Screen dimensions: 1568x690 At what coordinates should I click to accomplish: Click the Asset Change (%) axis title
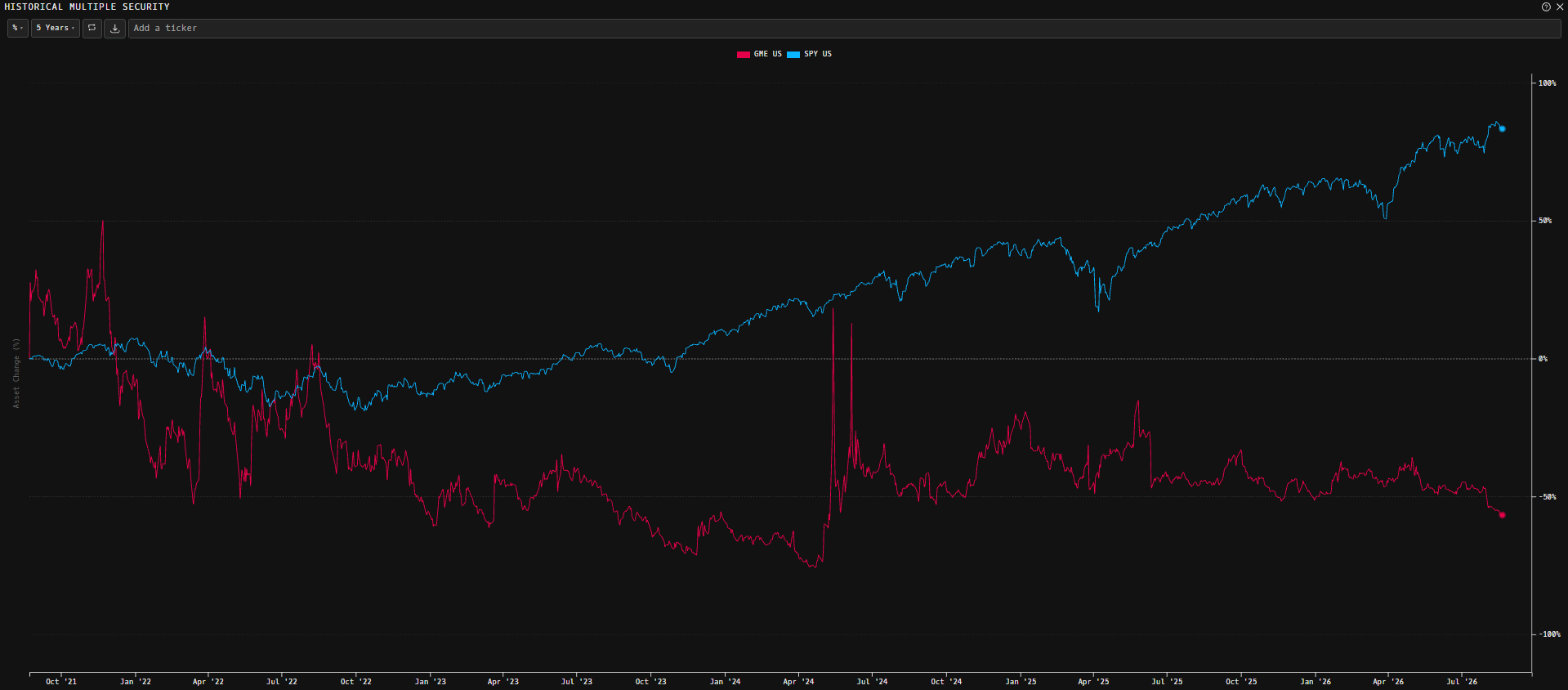tap(16, 373)
